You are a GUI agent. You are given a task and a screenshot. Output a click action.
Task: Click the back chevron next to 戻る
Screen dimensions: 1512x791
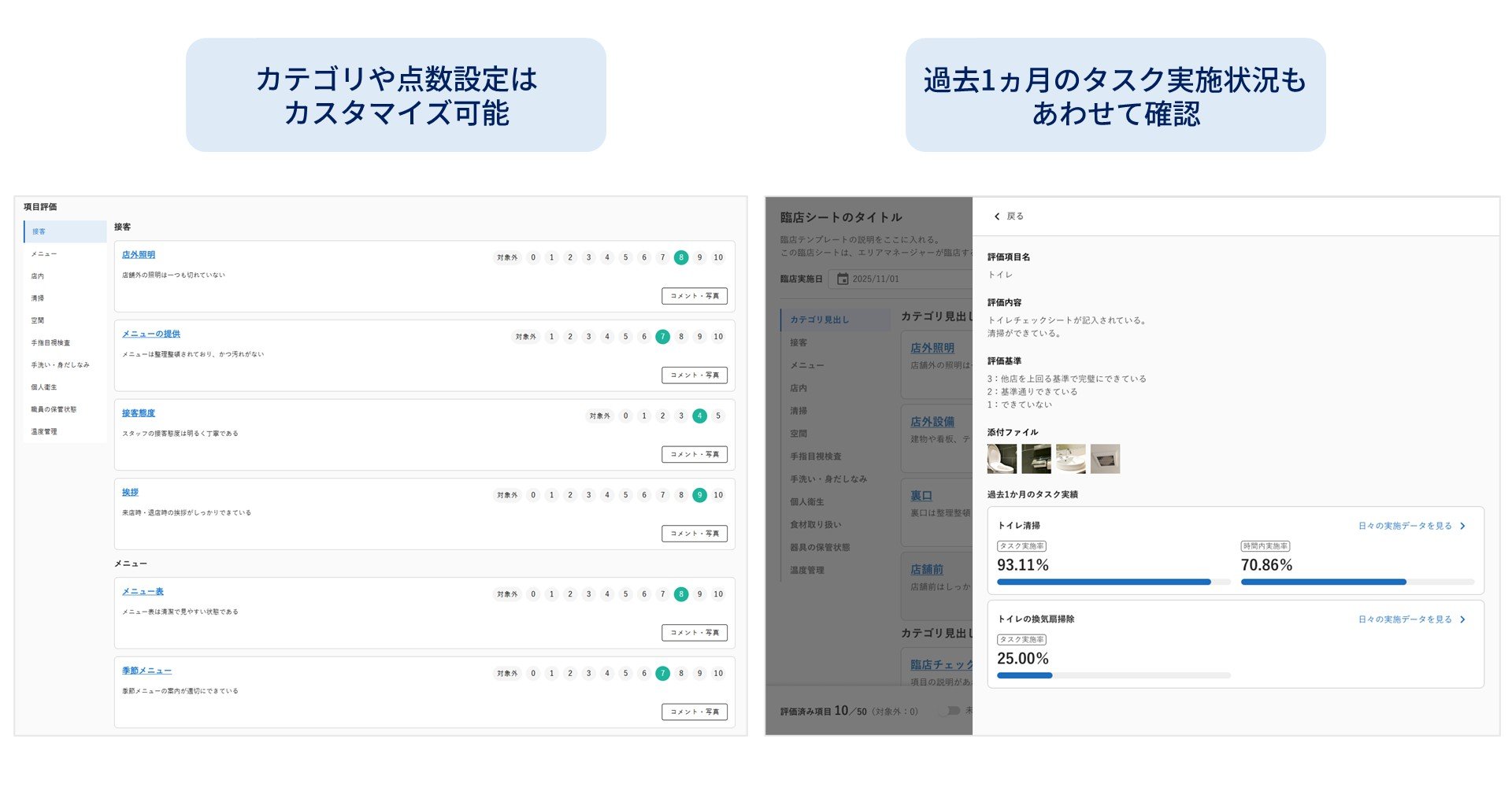(996, 216)
